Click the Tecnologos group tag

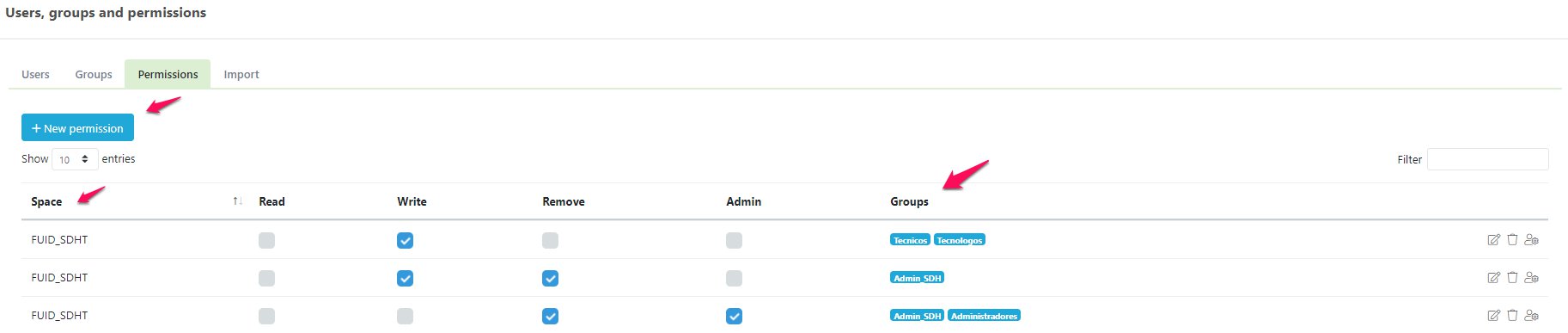pyautogui.click(x=959, y=240)
